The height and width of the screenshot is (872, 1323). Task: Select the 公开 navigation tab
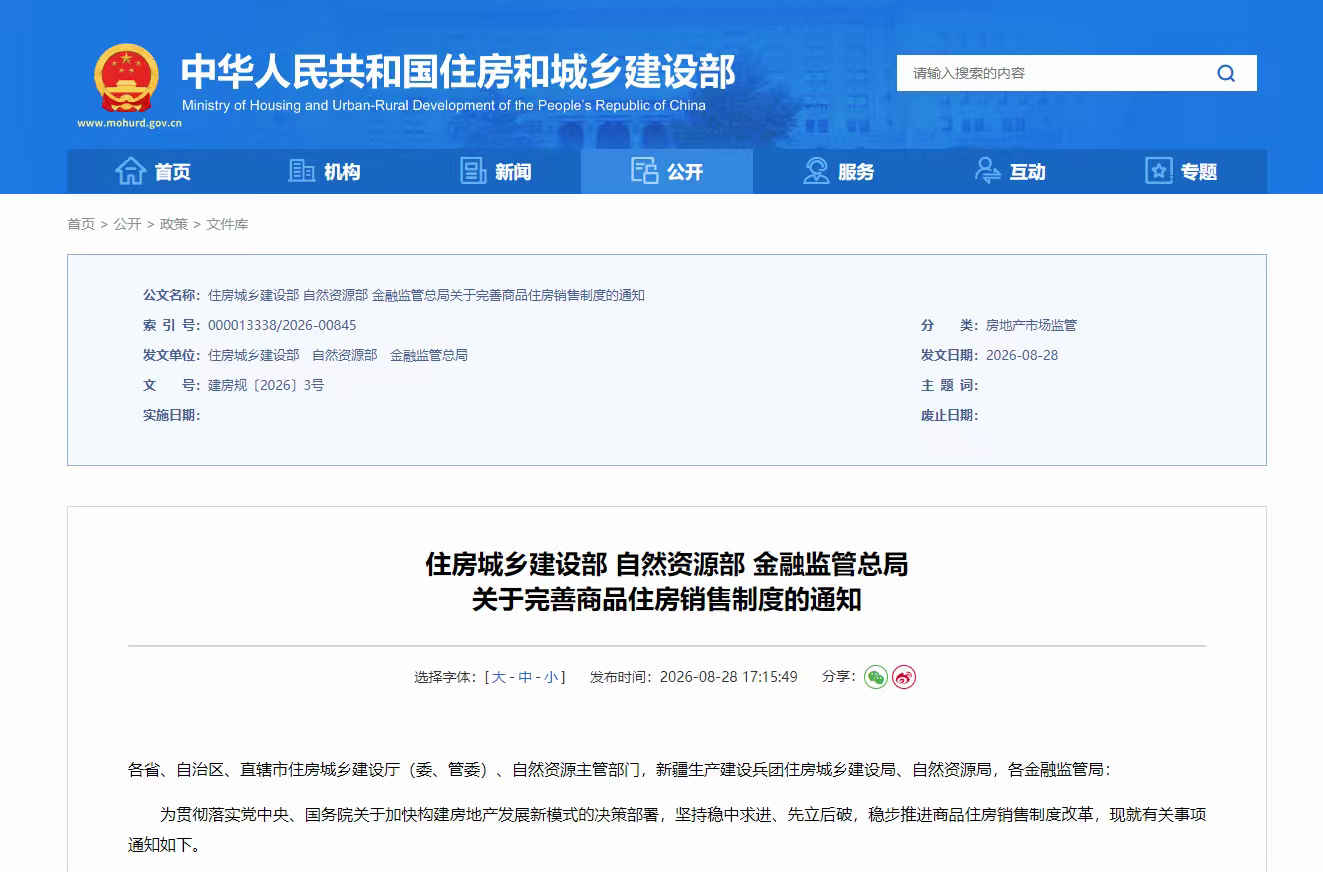[x=667, y=171]
